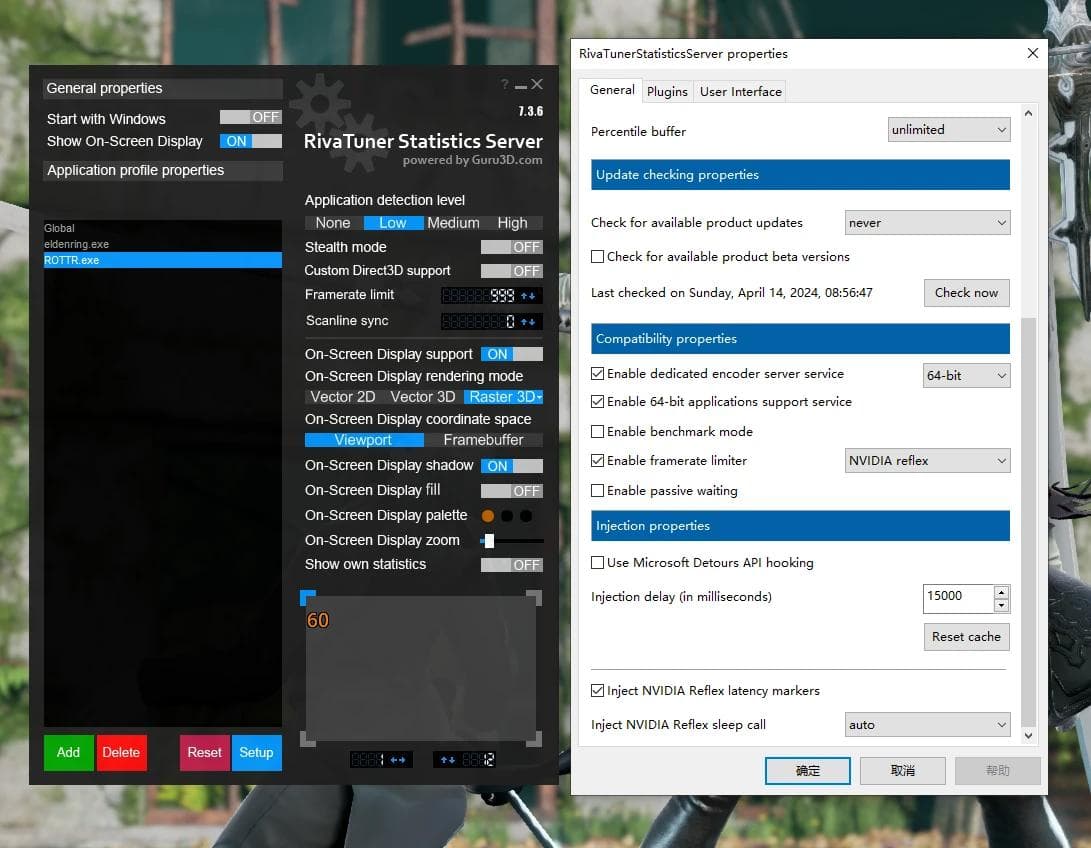Open the Percentile buffer dropdown
This screenshot has height=848, width=1091.
click(949, 129)
